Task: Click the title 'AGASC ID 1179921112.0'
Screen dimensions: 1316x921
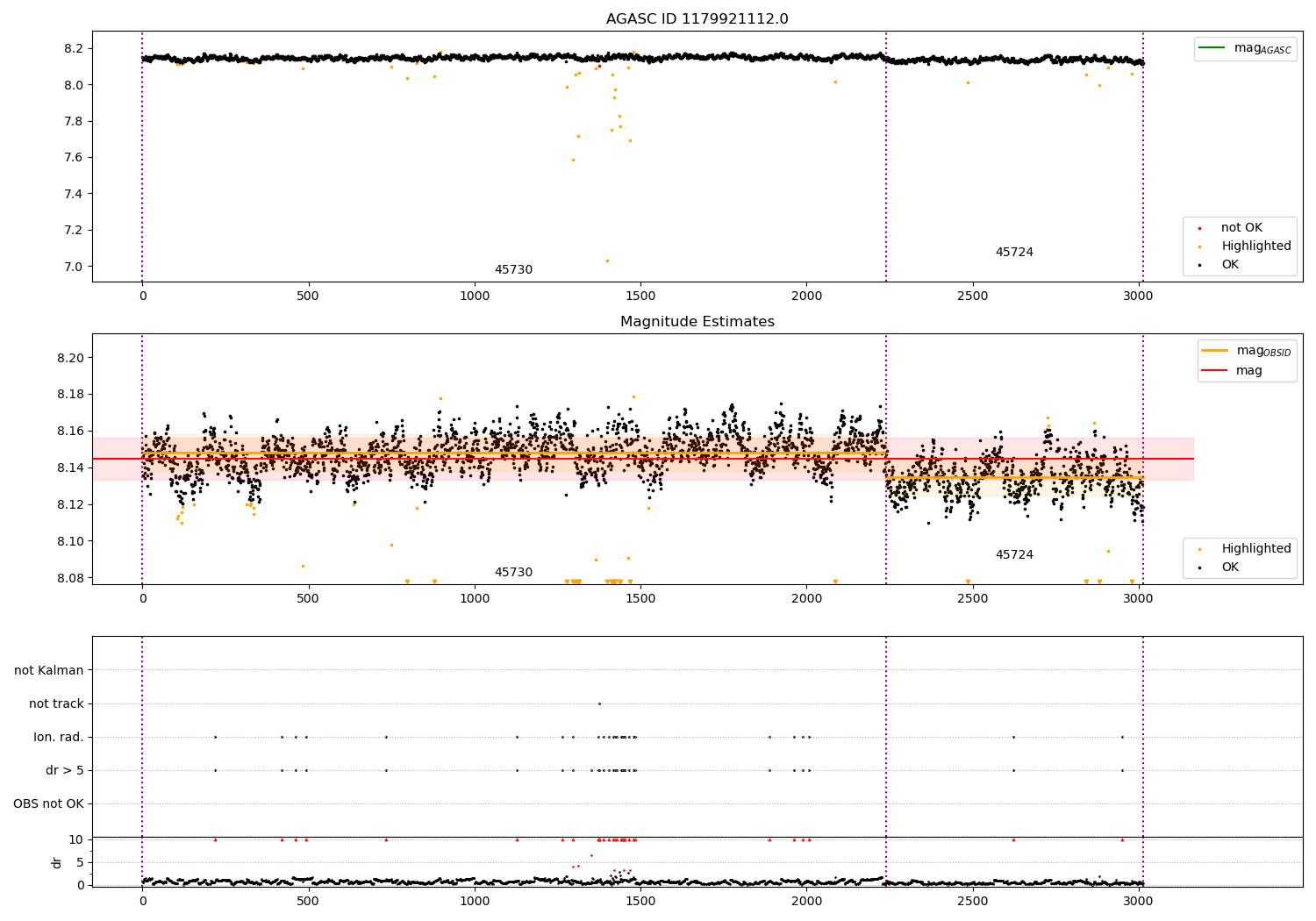Action: 697,19
